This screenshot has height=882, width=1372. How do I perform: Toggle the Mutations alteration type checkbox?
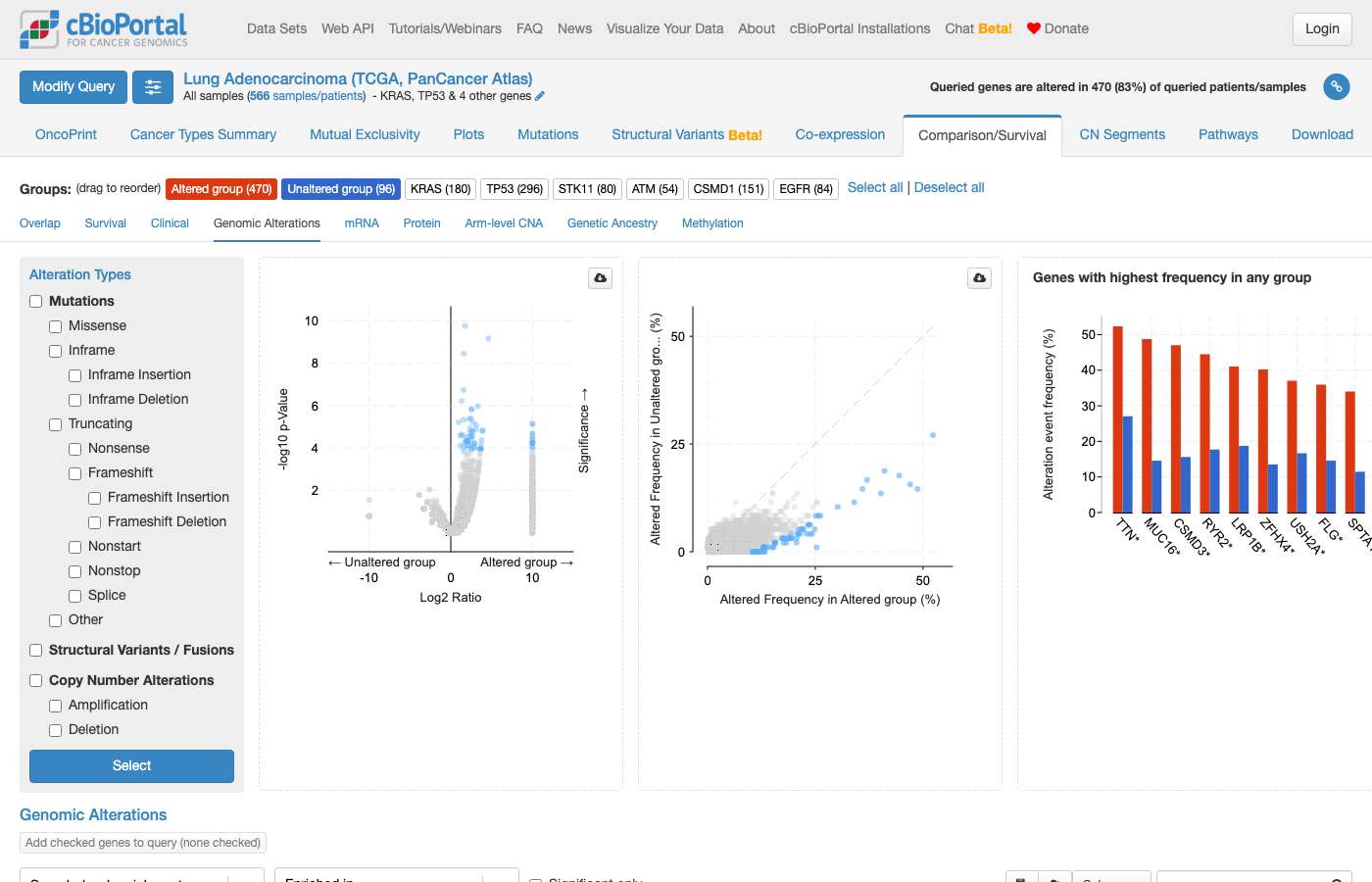click(x=36, y=302)
